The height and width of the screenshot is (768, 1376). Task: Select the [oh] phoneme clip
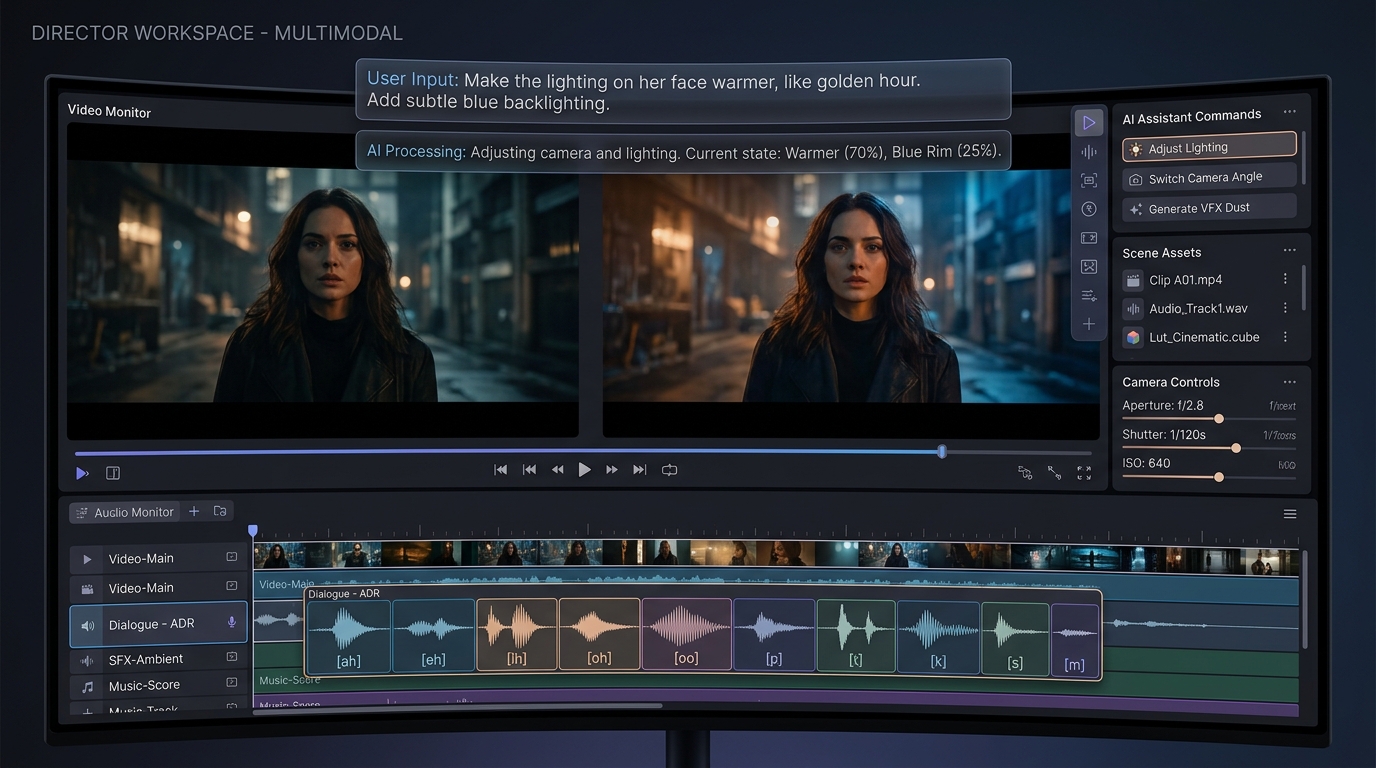click(599, 634)
